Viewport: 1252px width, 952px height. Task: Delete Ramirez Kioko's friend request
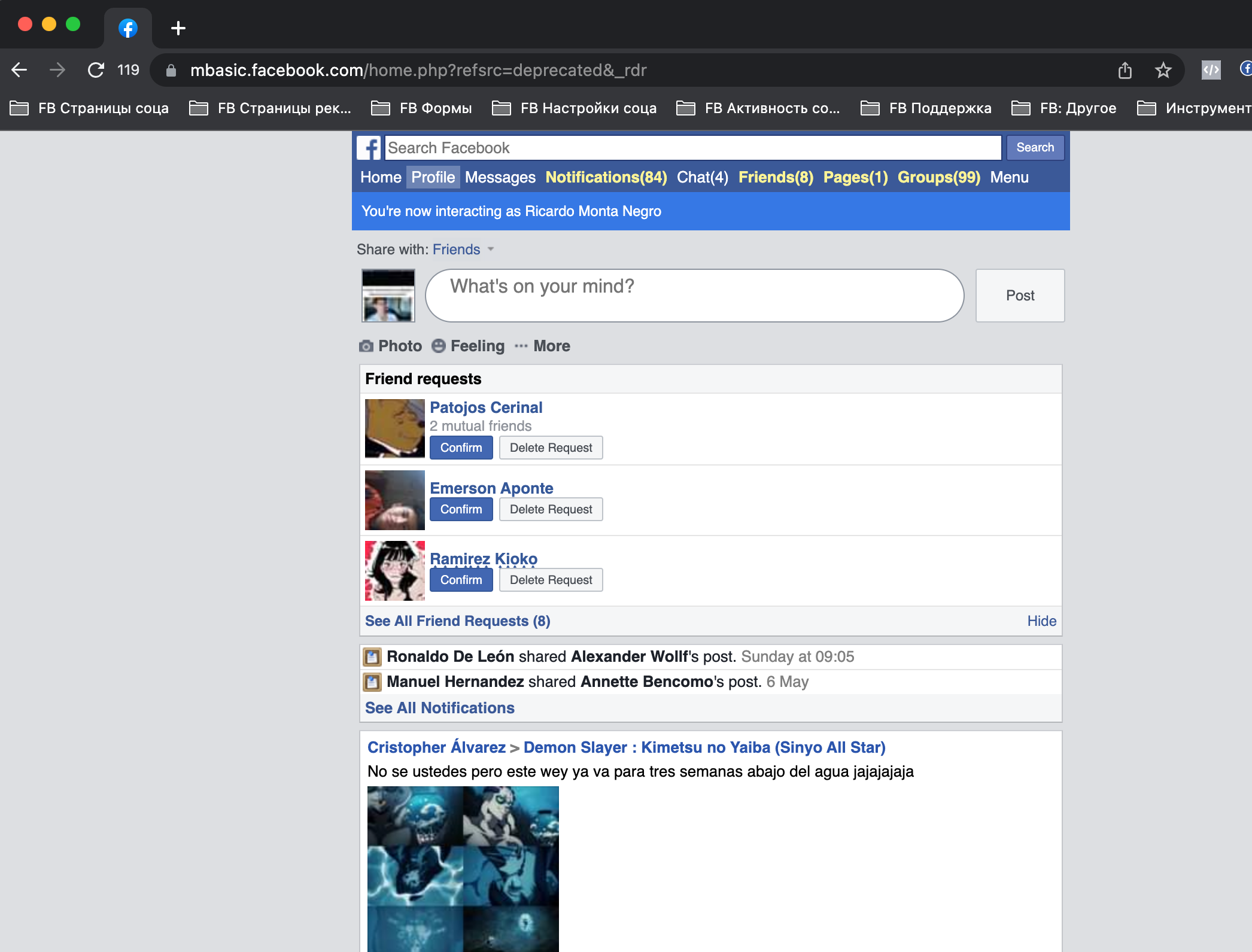point(551,580)
